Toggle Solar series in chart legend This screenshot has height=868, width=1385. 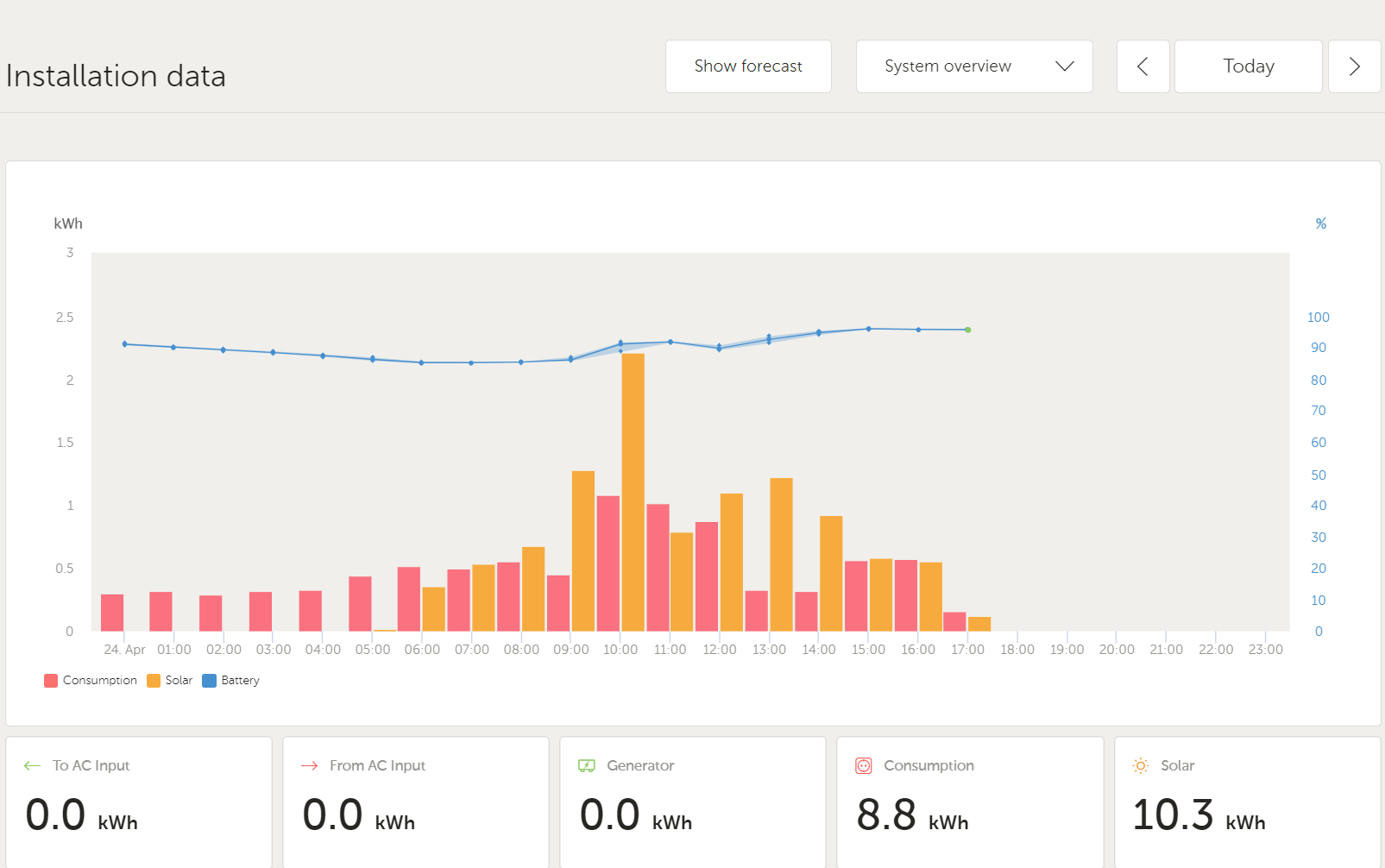tap(179, 681)
